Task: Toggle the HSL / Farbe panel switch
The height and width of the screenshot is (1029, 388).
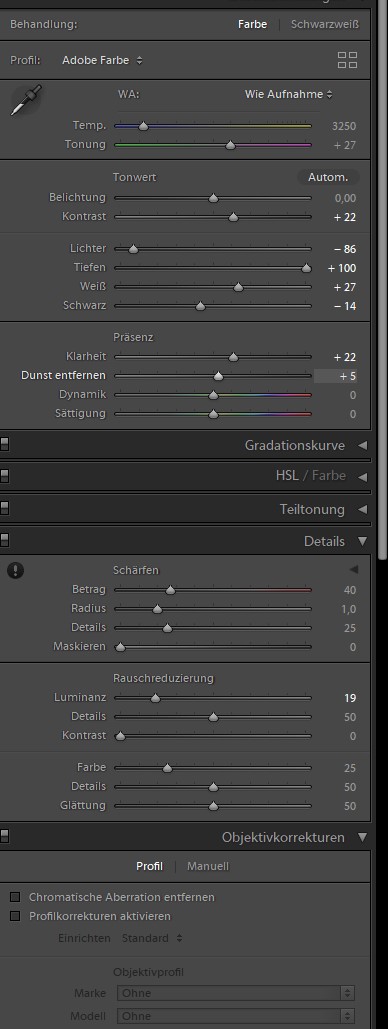Action: (x=4, y=476)
